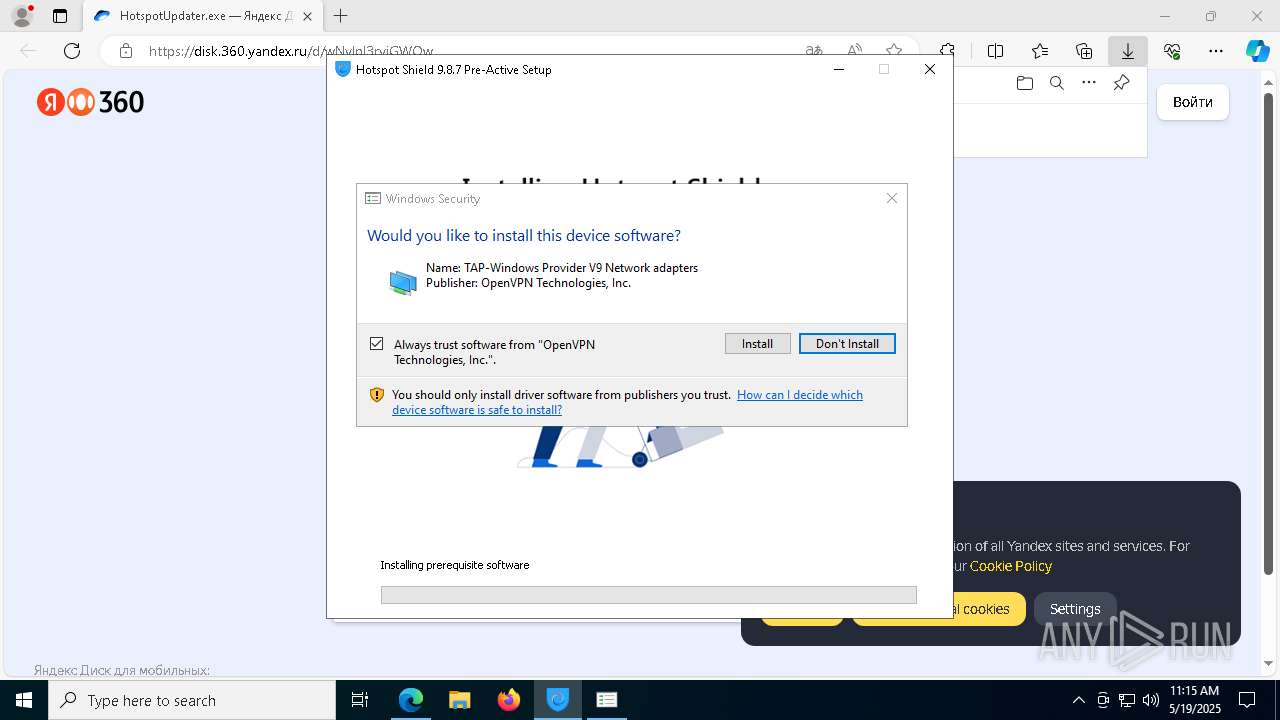Open Windows Security taskbar window icon
Screen dimensions: 1280x720
[x=607, y=700]
